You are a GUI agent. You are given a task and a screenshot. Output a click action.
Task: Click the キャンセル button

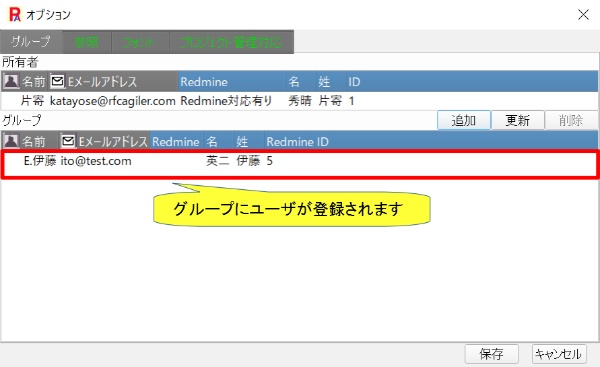[559, 354]
